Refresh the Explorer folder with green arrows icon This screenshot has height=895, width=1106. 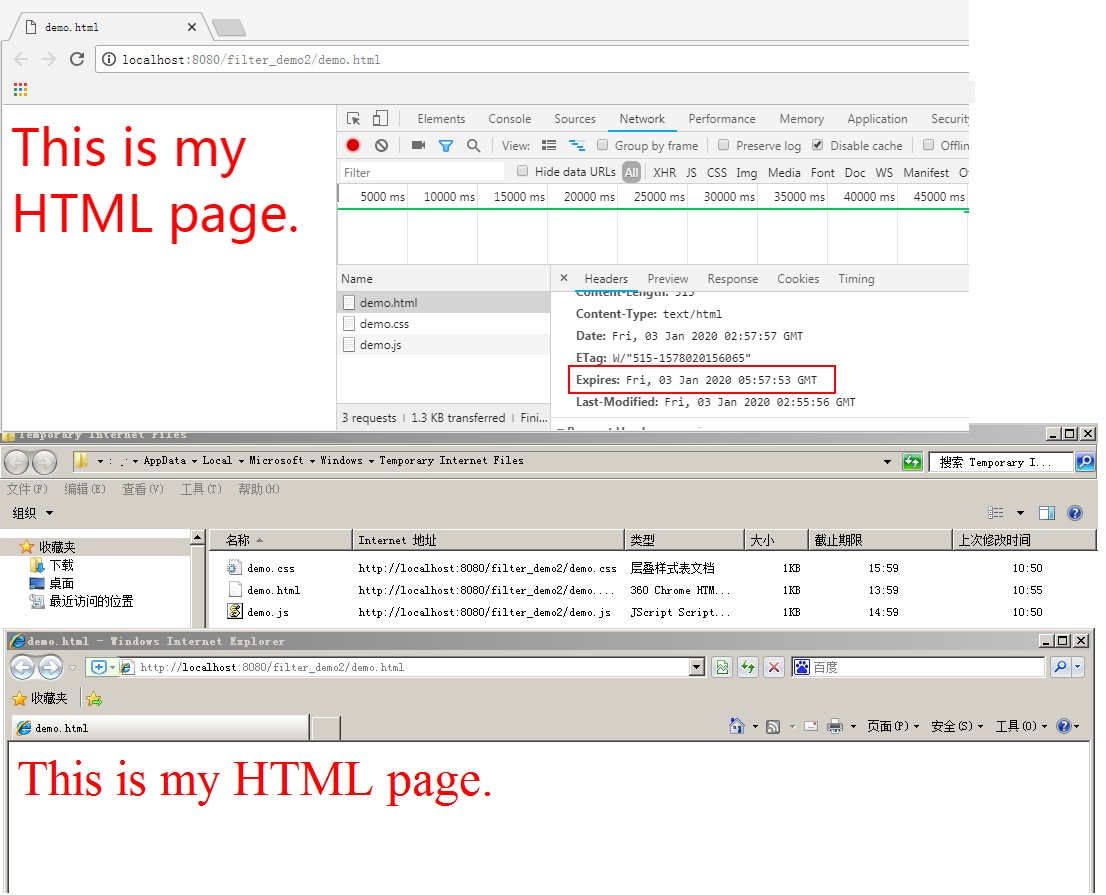912,462
